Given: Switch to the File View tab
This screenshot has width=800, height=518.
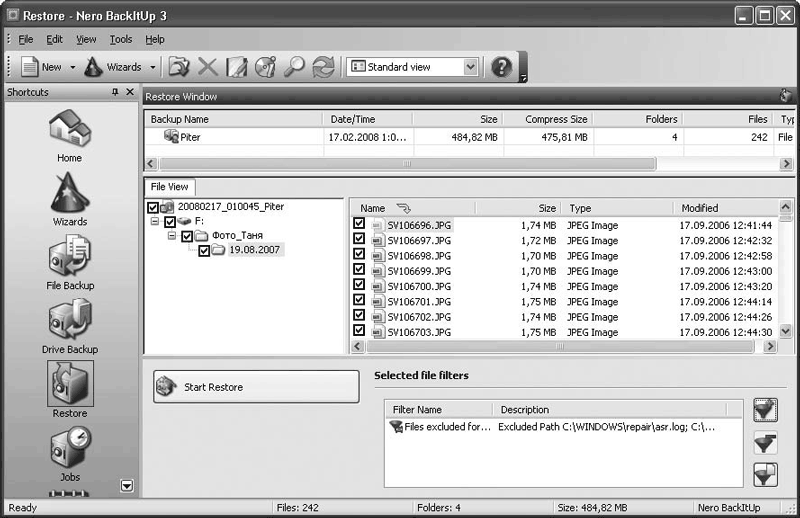Looking at the screenshot, I should tap(169, 187).
